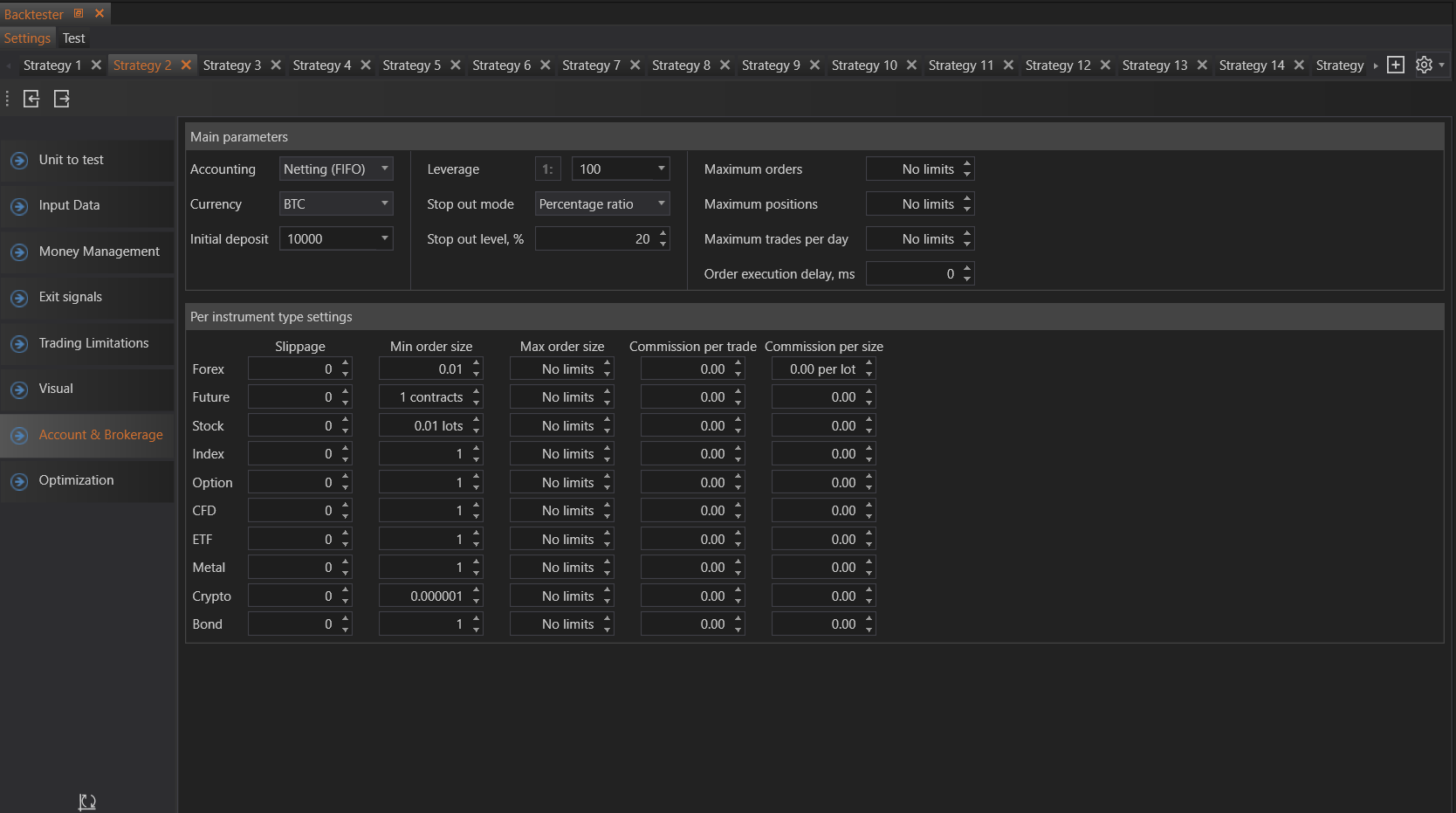Pop out the Backtester panel window icon

click(x=79, y=14)
